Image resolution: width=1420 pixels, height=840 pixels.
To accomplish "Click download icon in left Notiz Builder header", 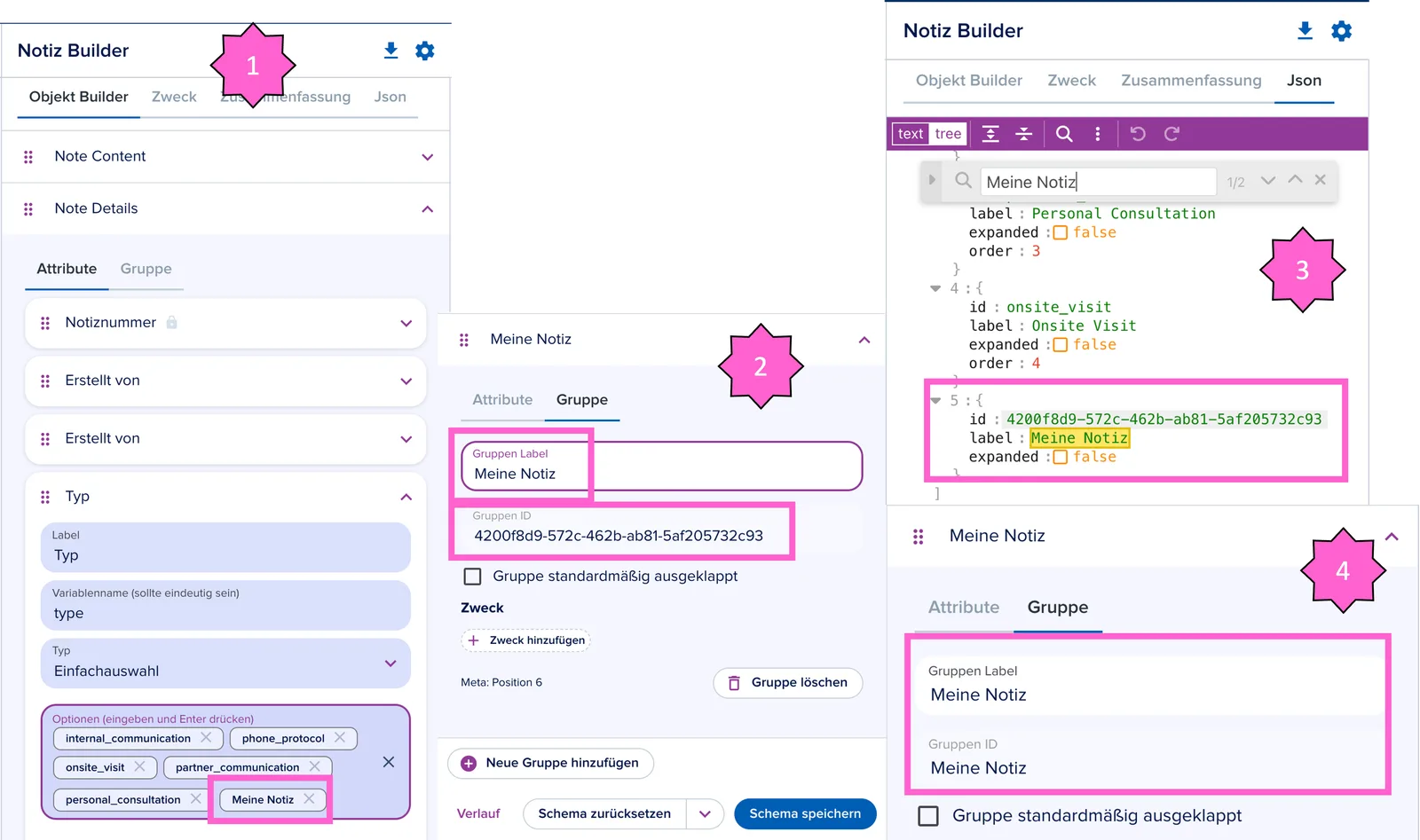I will click(390, 51).
